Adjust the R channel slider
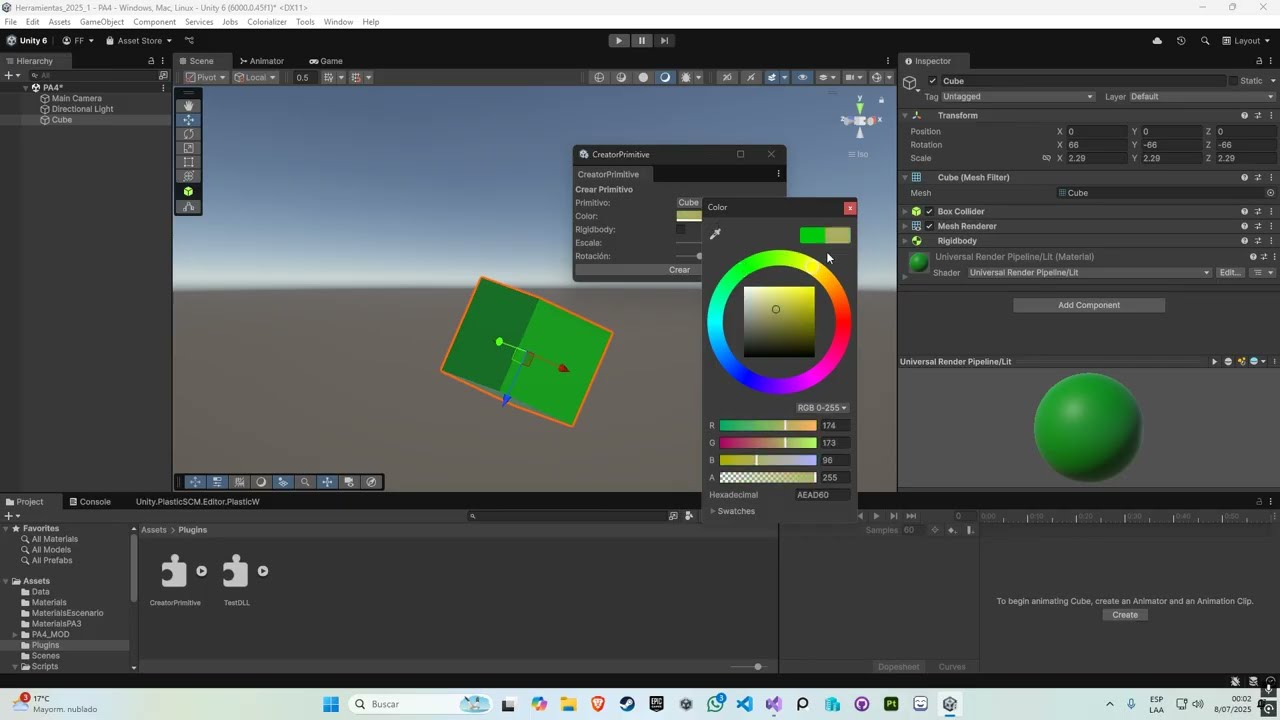This screenshot has height=720, width=1280. tap(768, 426)
